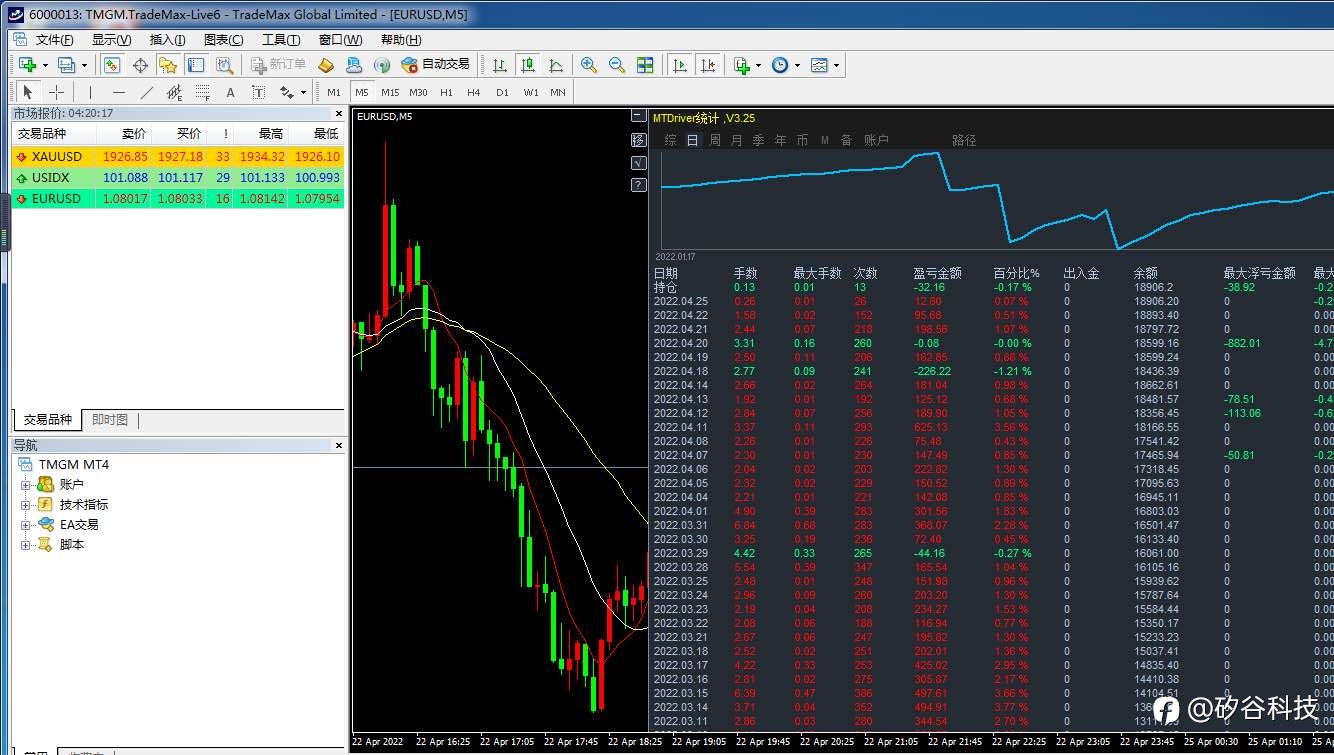This screenshot has width=1334, height=755.
Task: Select the Horizontal Line drawing tool
Action: pos(118,92)
